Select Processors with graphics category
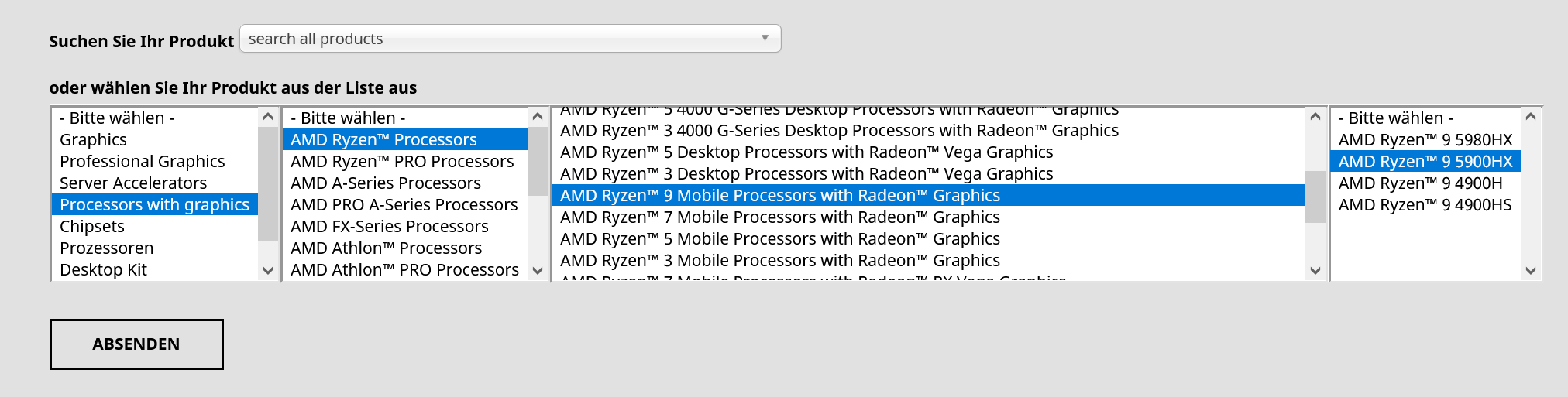The height and width of the screenshot is (397, 1568). pos(155,204)
